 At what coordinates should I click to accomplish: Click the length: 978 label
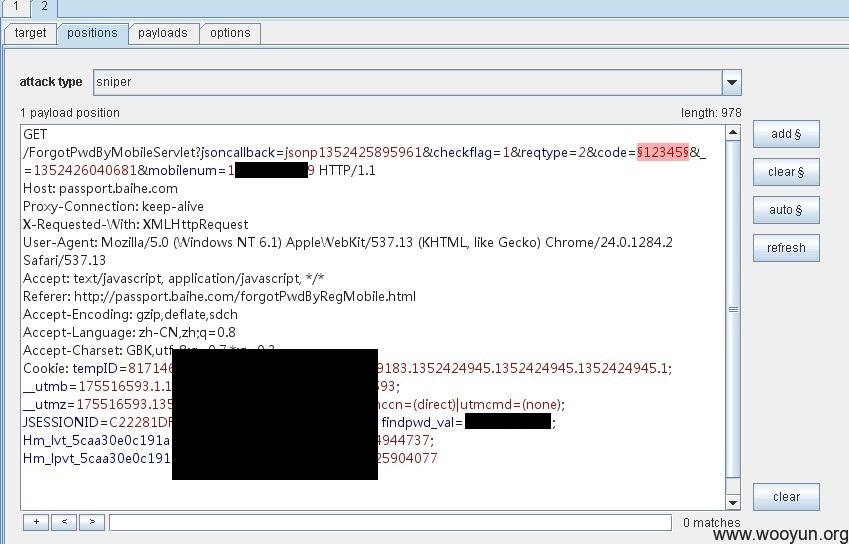coord(711,113)
